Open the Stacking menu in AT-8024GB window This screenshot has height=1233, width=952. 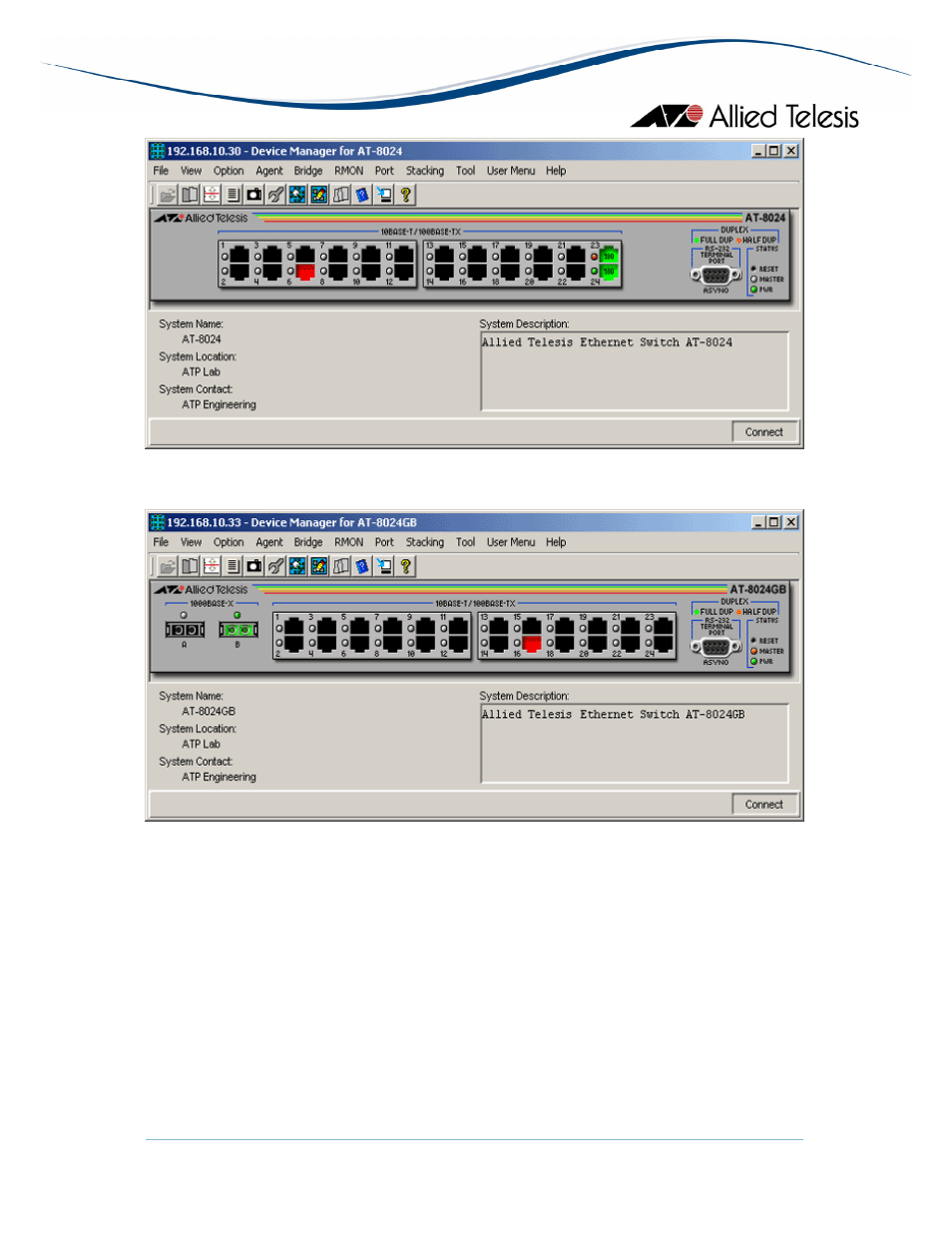pyautogui.click(x=425, y=542)
